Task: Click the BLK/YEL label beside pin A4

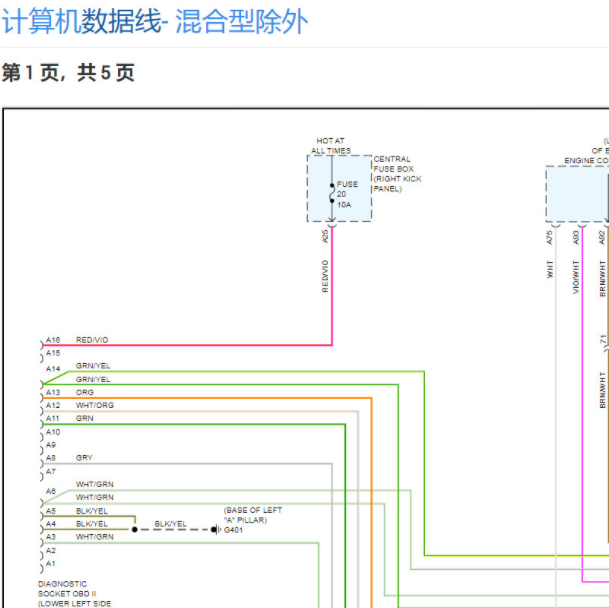Action: [x=92, y=524]
